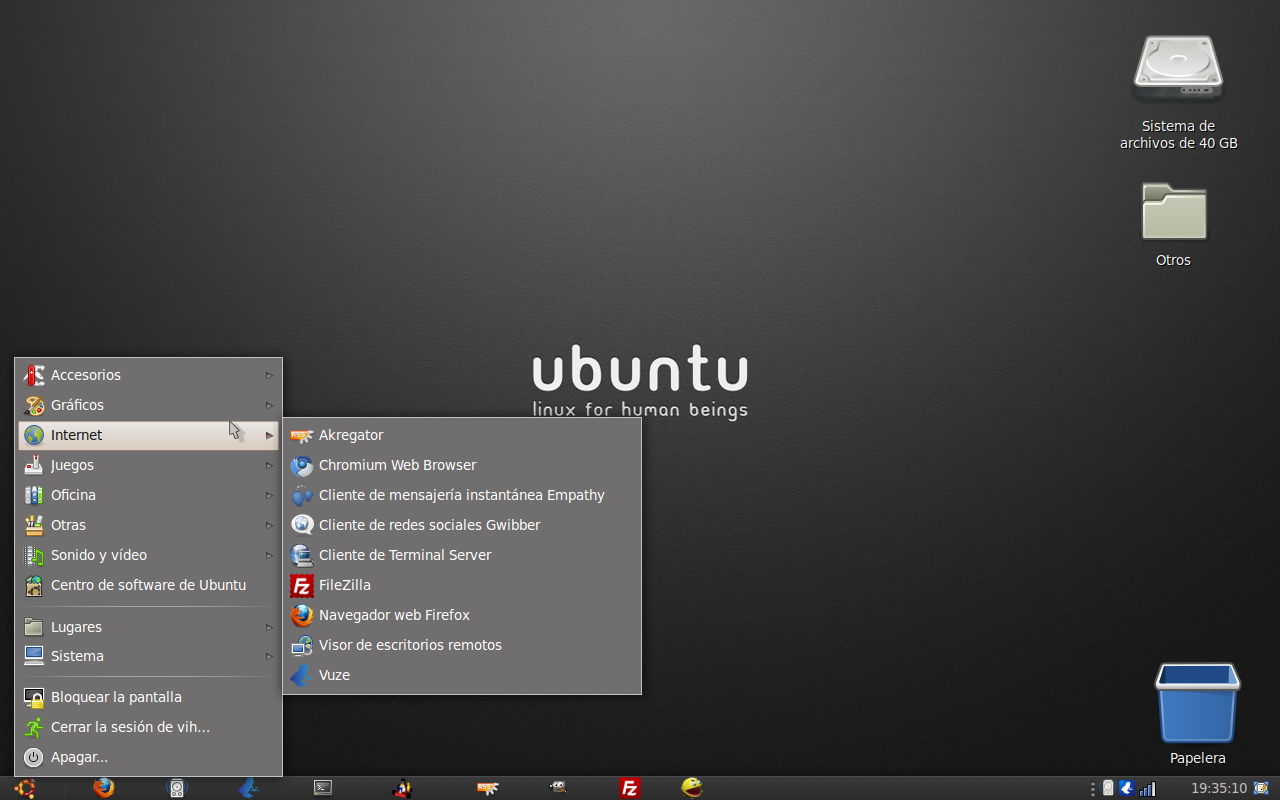1280x800 pixels.
Task: Launch Firefox from the bottom panel
Action: [x=103, y=788]
